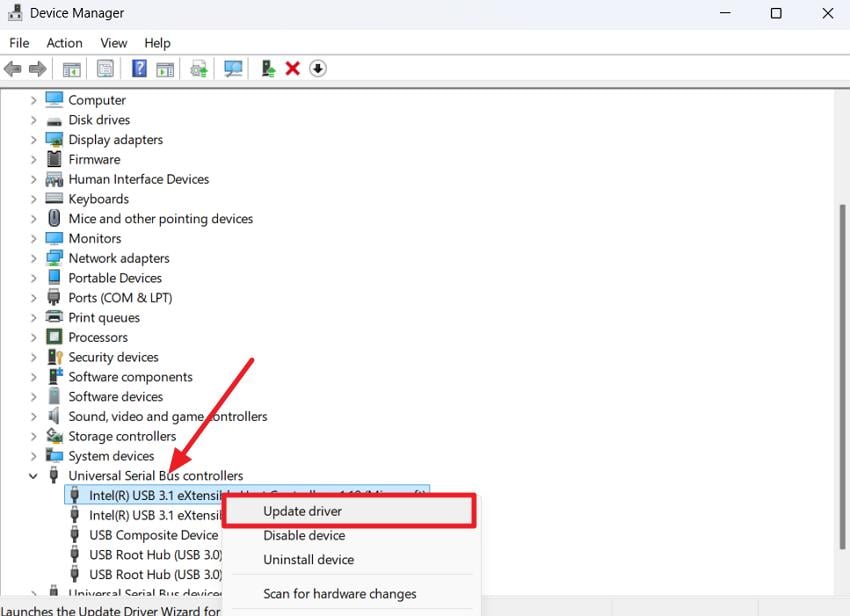Click the Forward navigation arrow
850x616 pixels.
tap(37, 68)
